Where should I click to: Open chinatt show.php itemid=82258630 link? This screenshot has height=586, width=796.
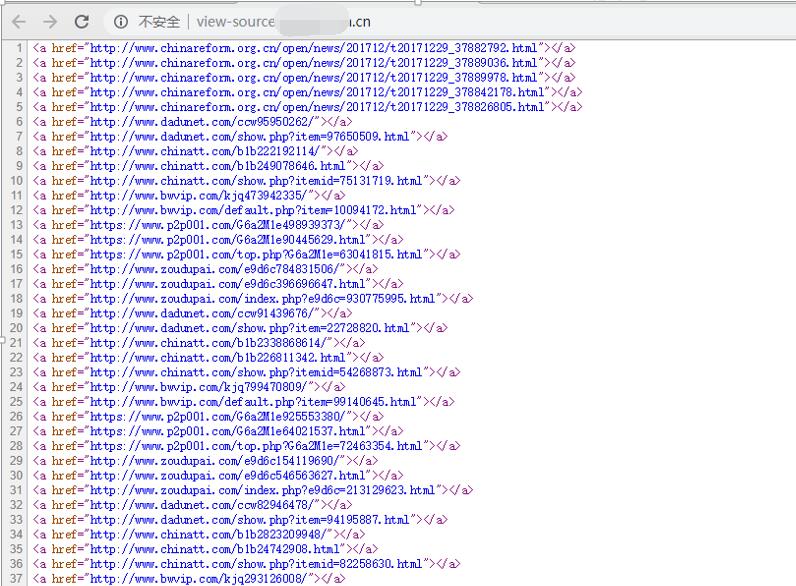click(x=256, y=564)
